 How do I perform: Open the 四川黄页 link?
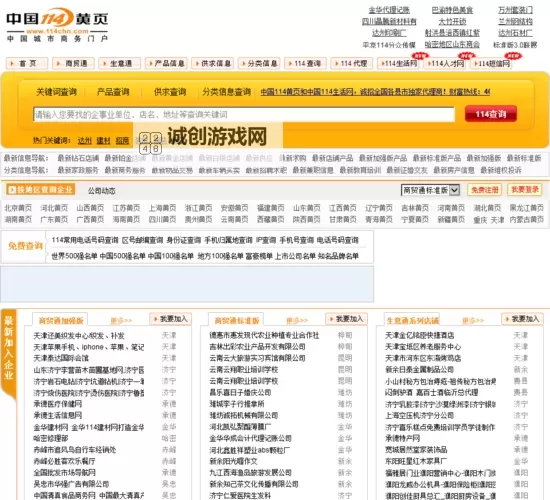point(162,220)
